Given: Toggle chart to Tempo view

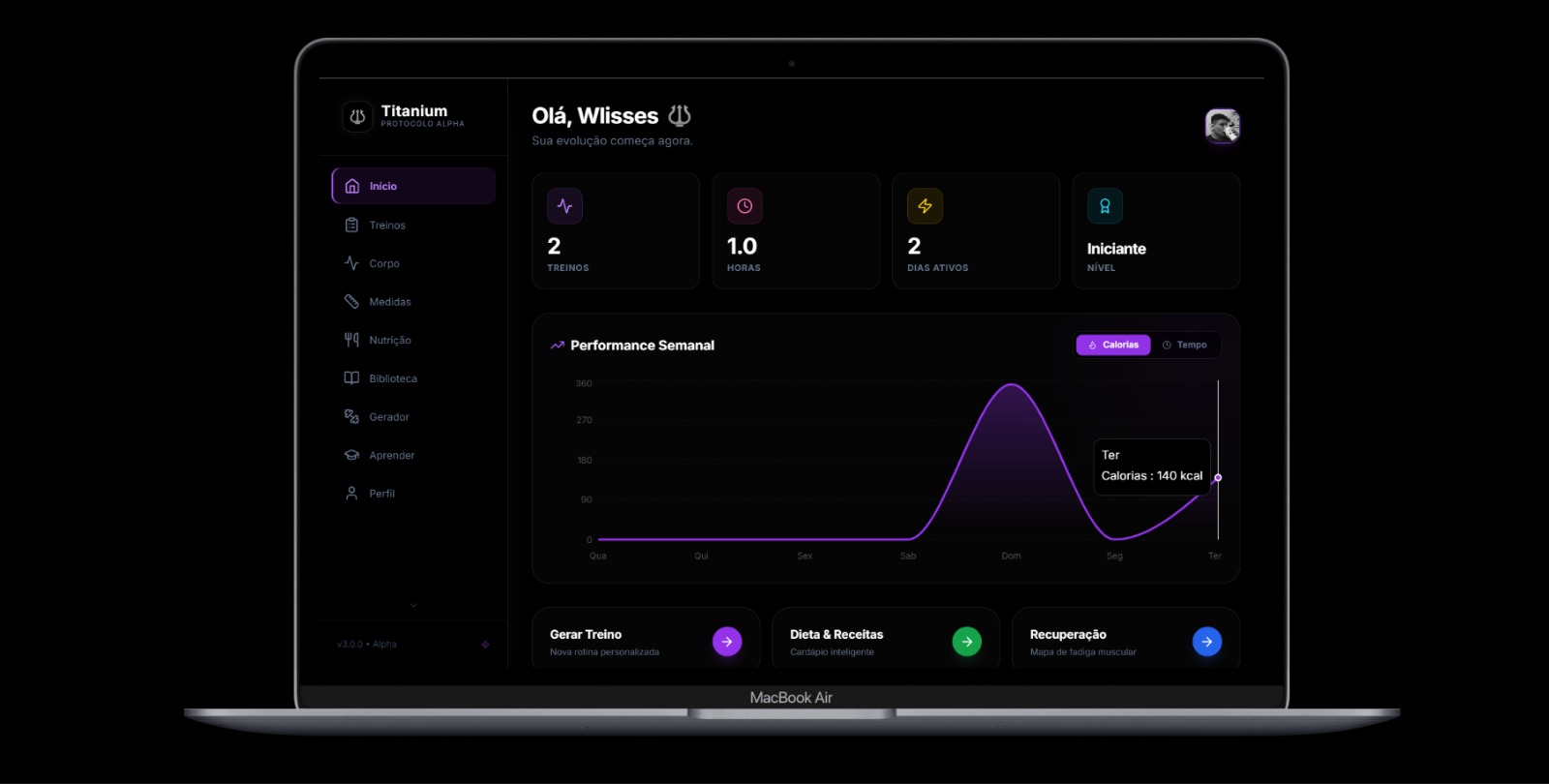Looking at the screenshot, I should pyautogui.click(x=1185, y=345).
